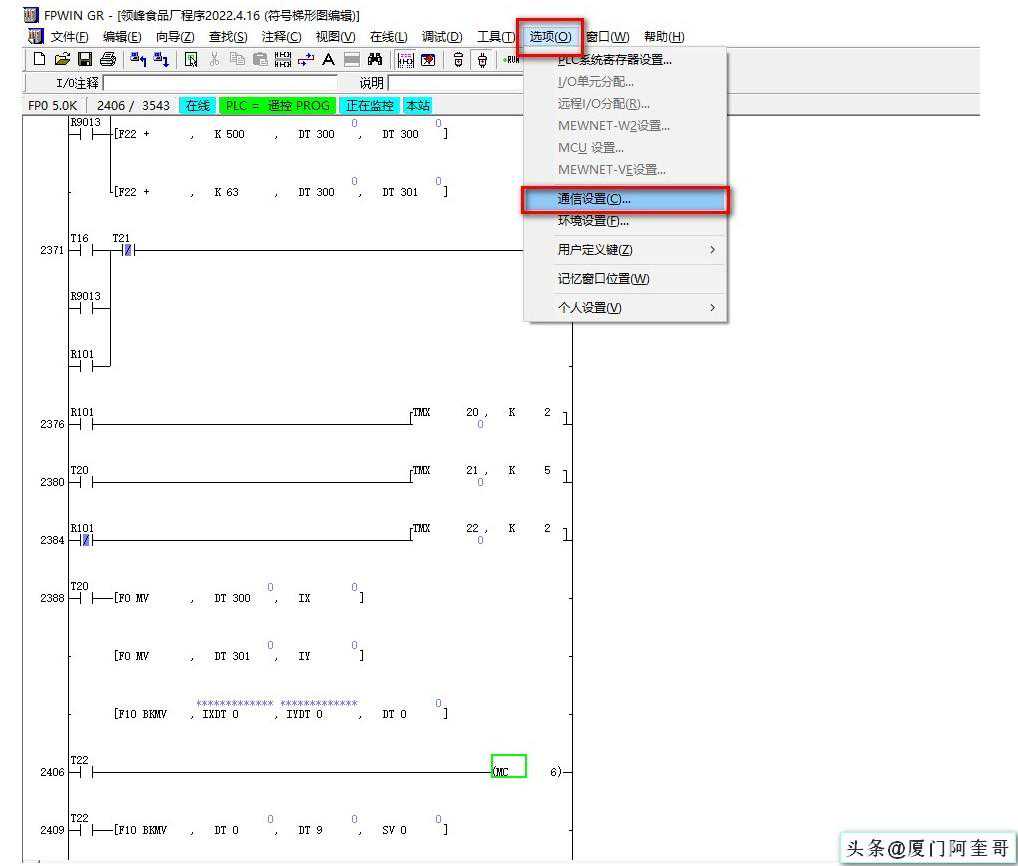Viewport: 1018px width, 866px height.
Task: Click the green MC cursor cell
Action: click(508, 767)
